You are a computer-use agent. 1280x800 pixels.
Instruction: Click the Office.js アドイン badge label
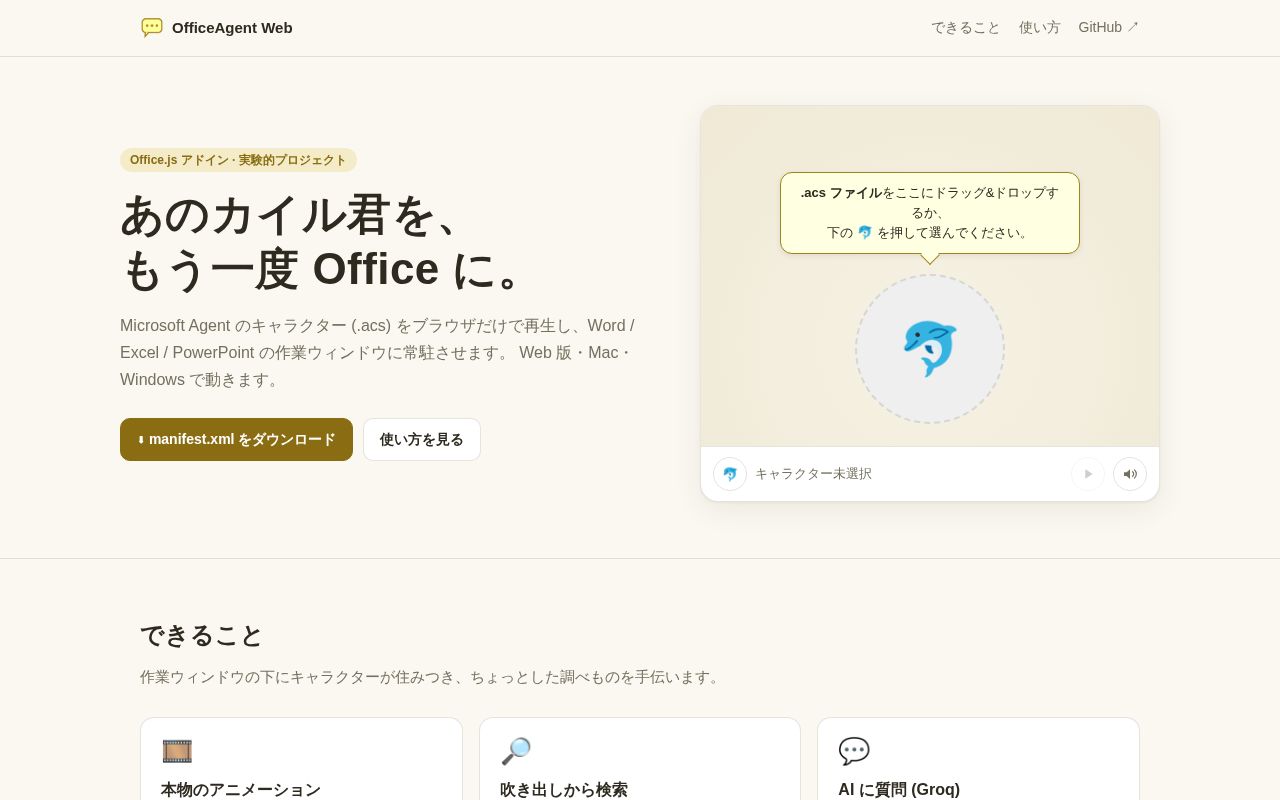point(238,160)
